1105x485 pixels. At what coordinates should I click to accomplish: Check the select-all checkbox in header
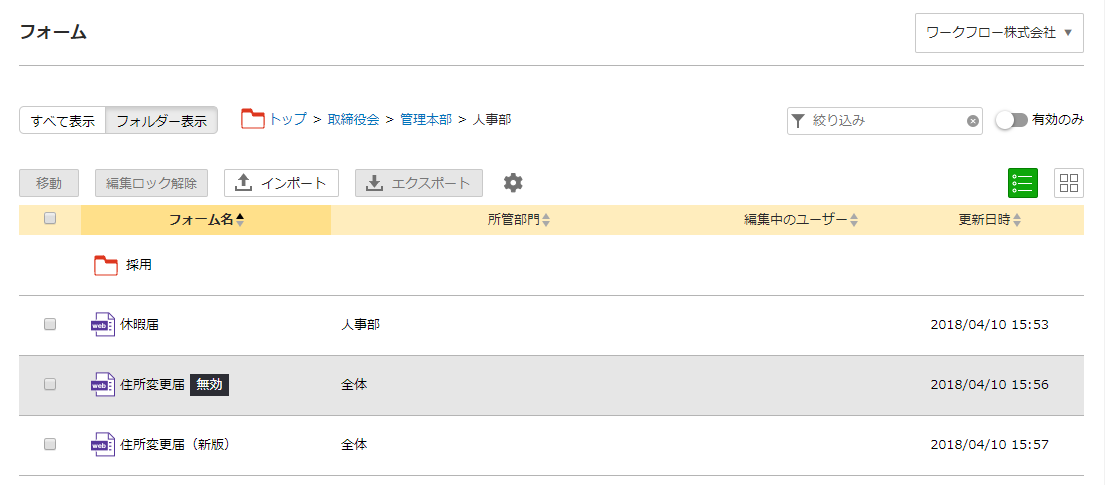coord(50,219)
